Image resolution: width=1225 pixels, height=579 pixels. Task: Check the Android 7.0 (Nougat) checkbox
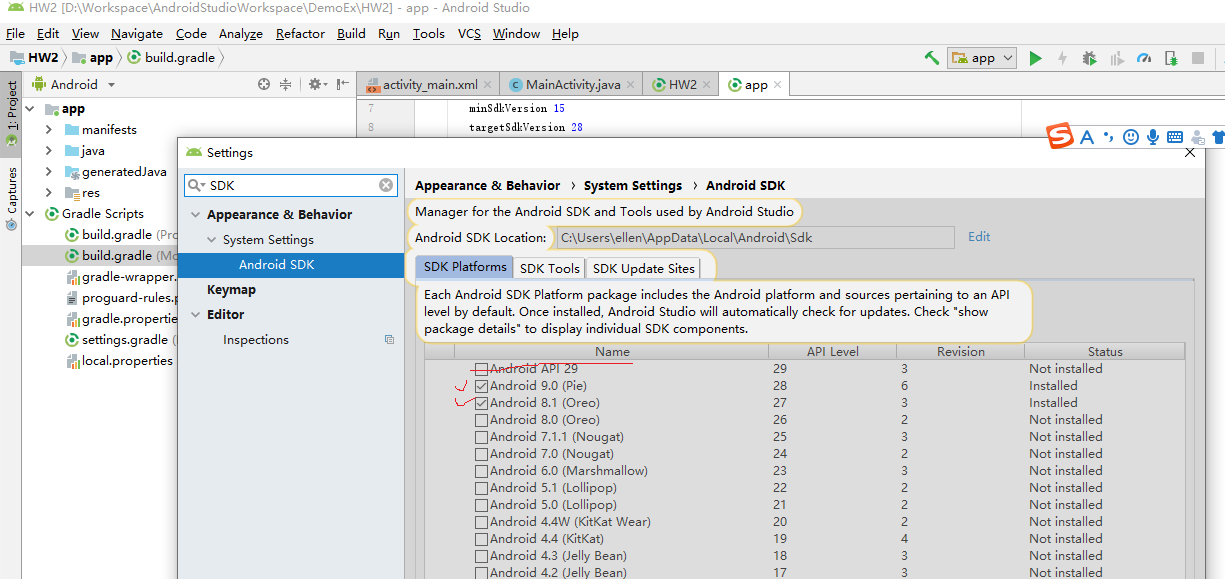tap(482, 454)
